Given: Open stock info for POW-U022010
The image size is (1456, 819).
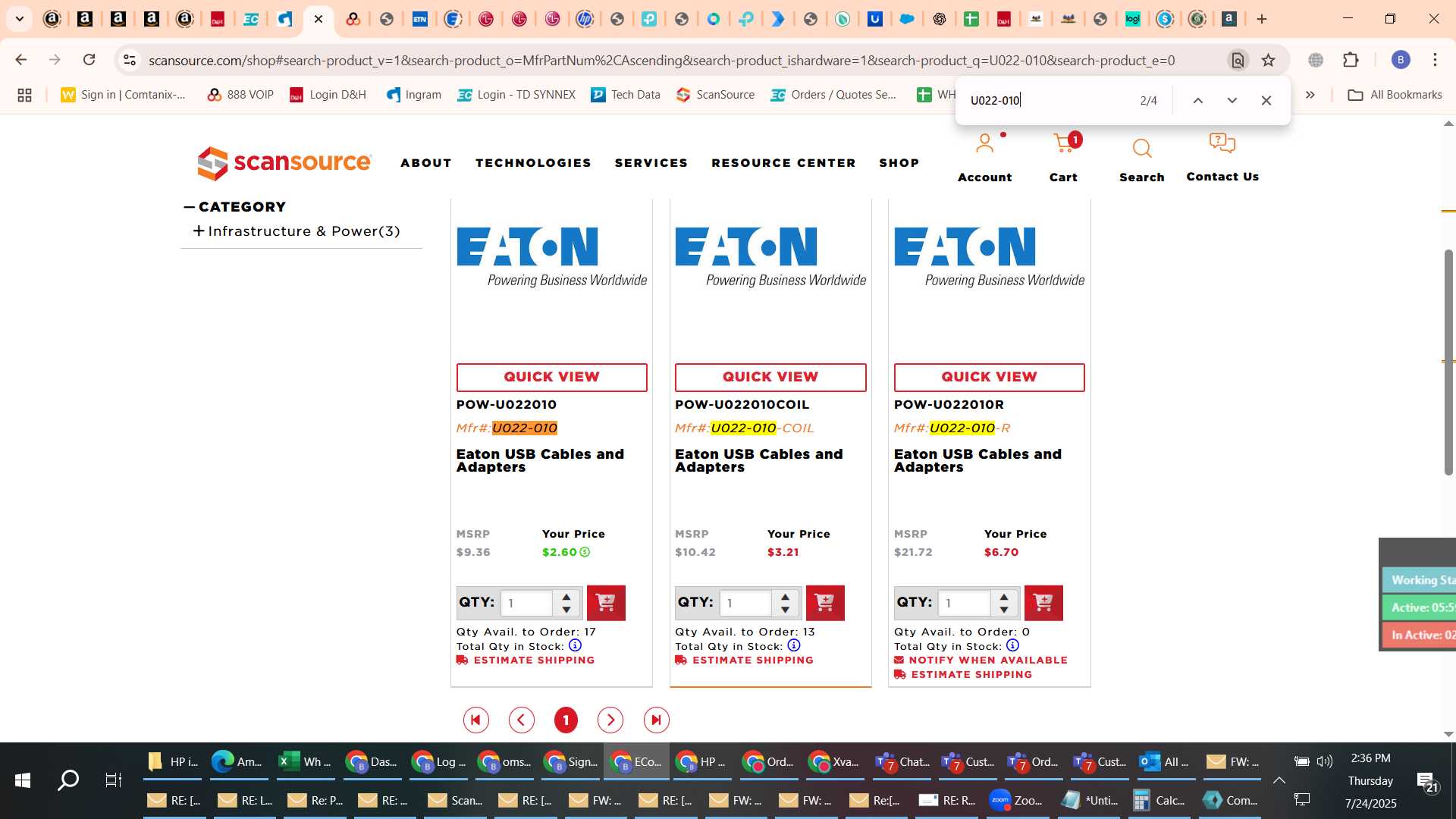Looking at the screenshot, I should click(575, 645).
